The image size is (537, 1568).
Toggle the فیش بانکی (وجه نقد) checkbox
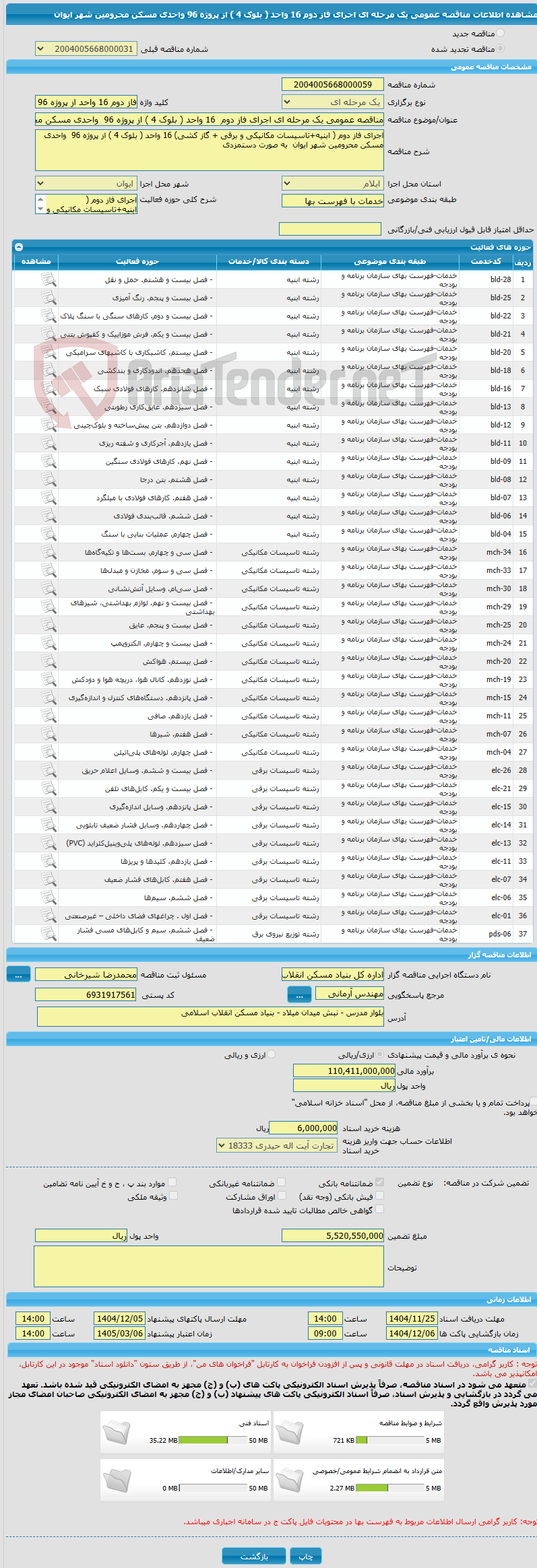click(x=380, y=1195)
